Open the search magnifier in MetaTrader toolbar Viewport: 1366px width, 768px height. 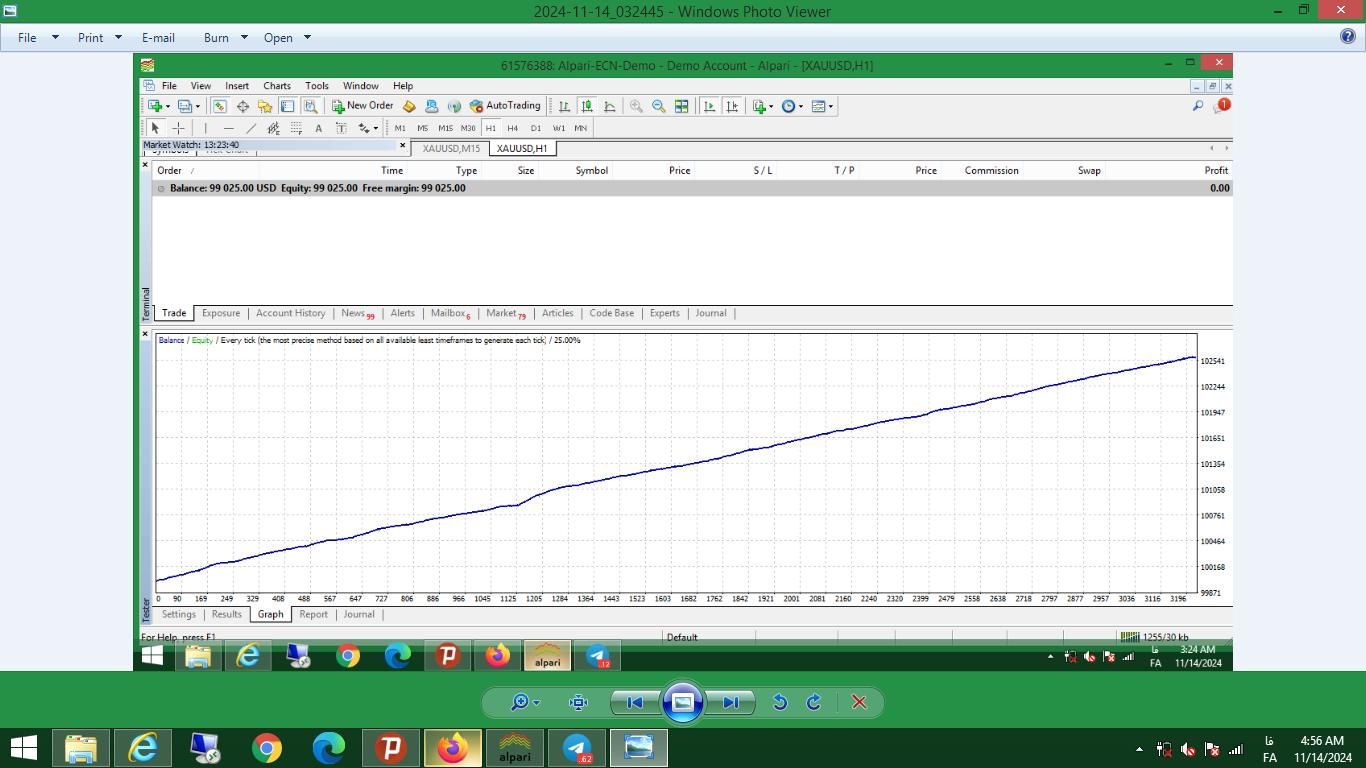coord(1197,106)
